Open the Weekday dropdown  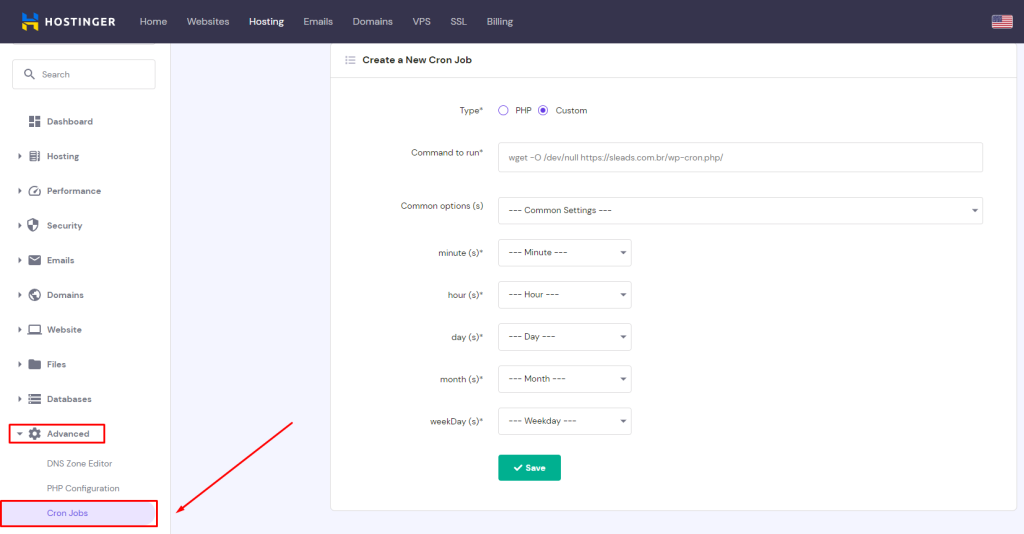click(x=564, y=421)
